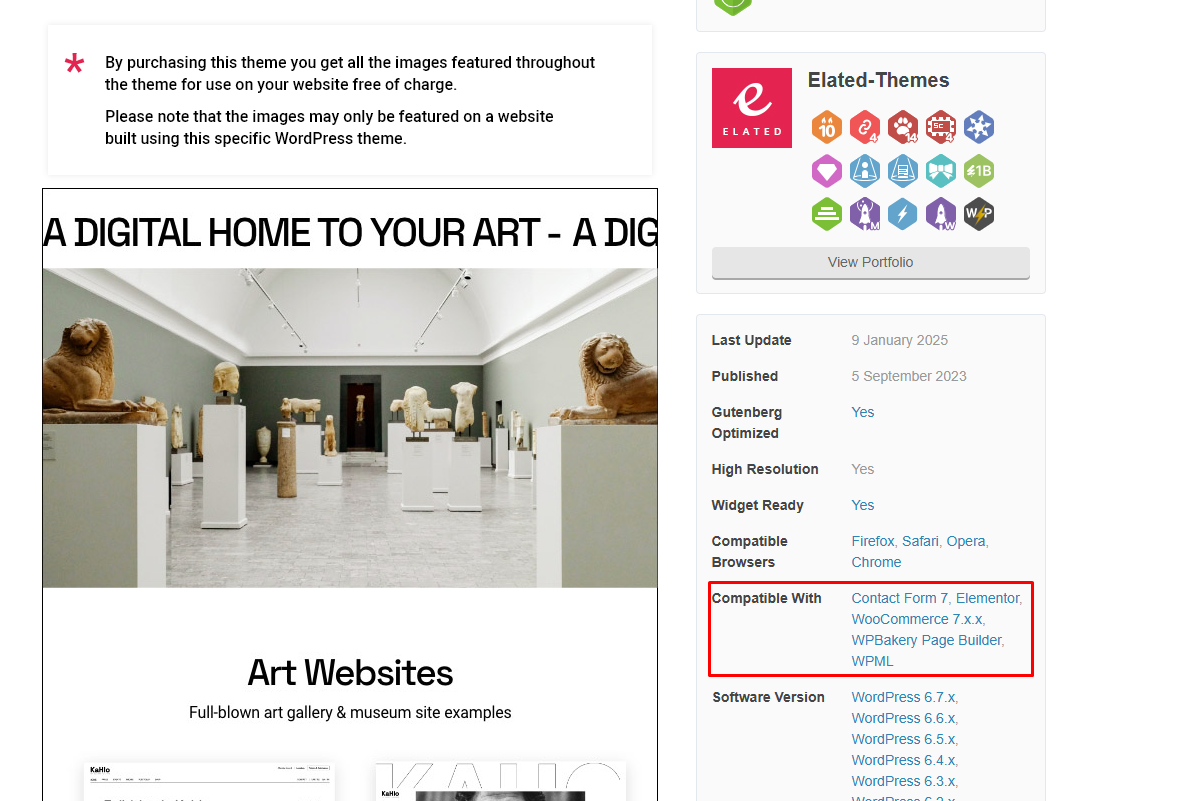Image resolution: width=1179 pixels, height=801 pixels.
Task: Open the WordPress 6.7.x link
Action: click(903, 698)
